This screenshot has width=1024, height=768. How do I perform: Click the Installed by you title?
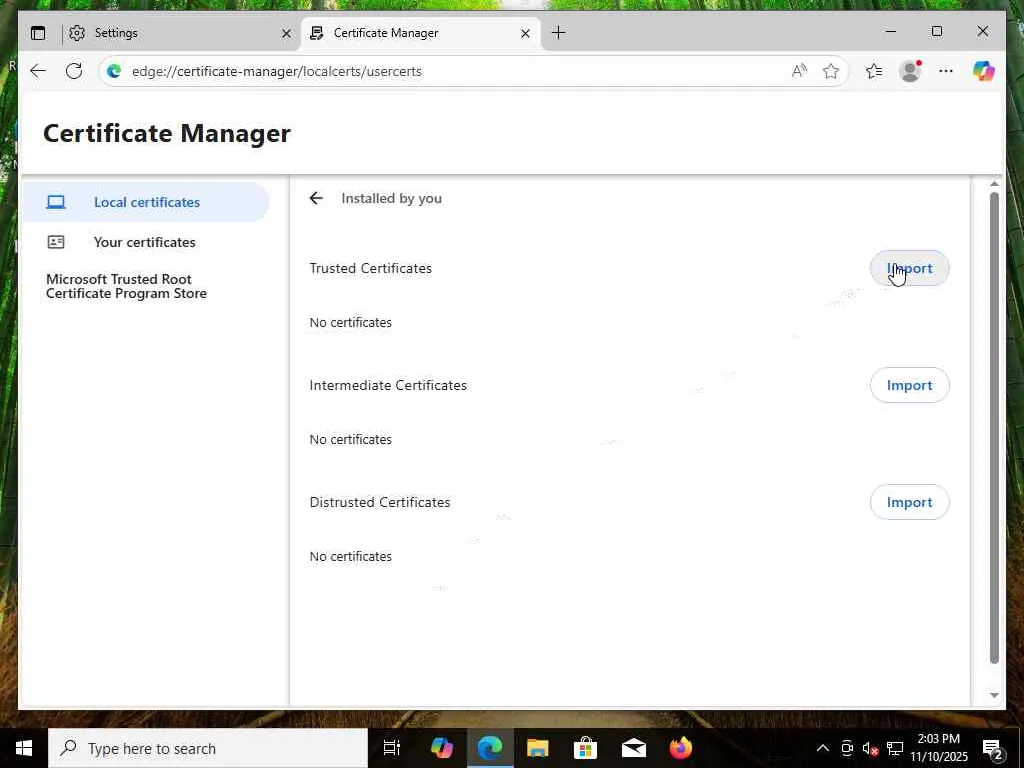(x=391, y=199)
